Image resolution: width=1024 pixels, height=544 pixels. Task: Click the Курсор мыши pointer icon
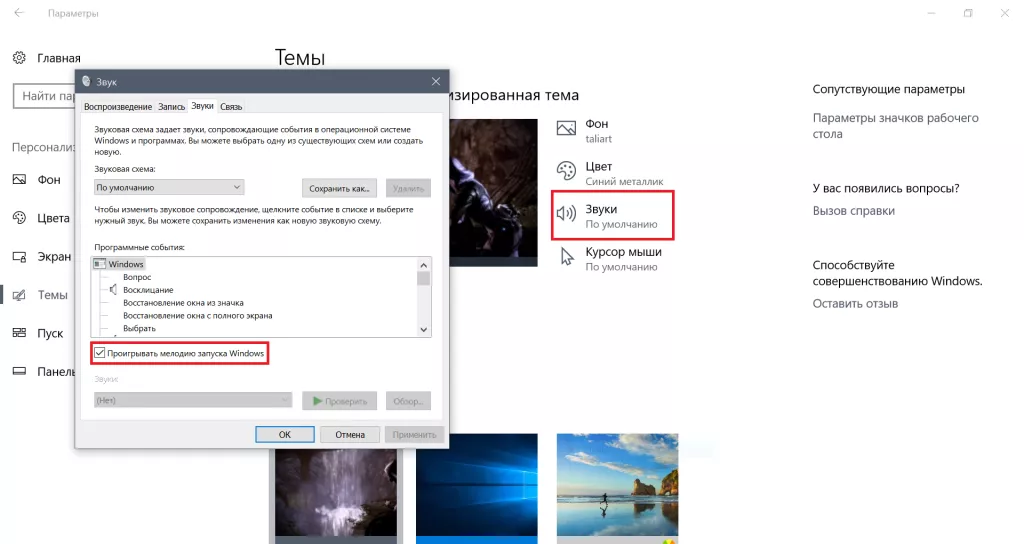pyautogui.click(x=567, y=257)
